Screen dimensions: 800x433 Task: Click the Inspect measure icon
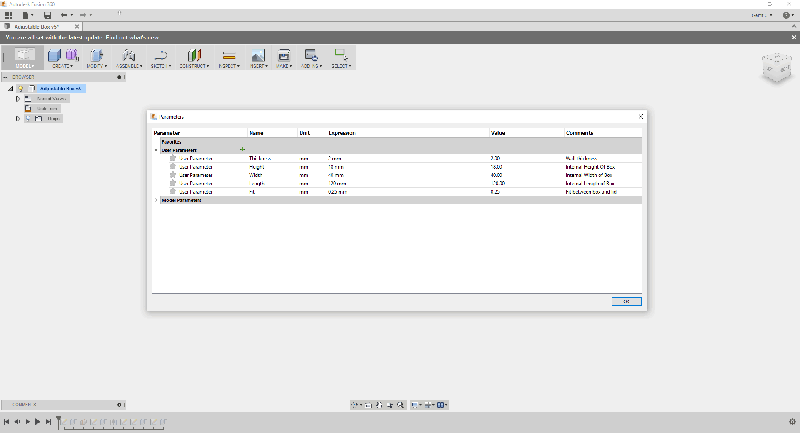[228, 55]
